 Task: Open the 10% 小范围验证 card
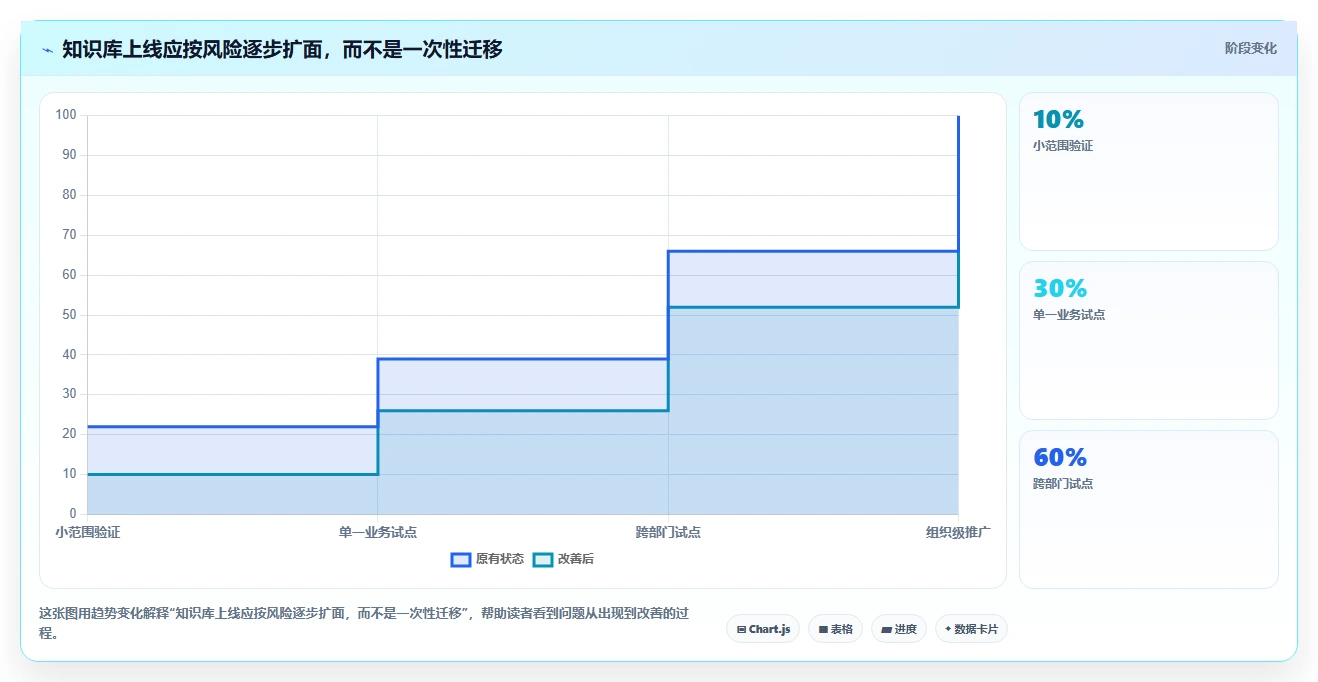click(x=1148, y=171)
